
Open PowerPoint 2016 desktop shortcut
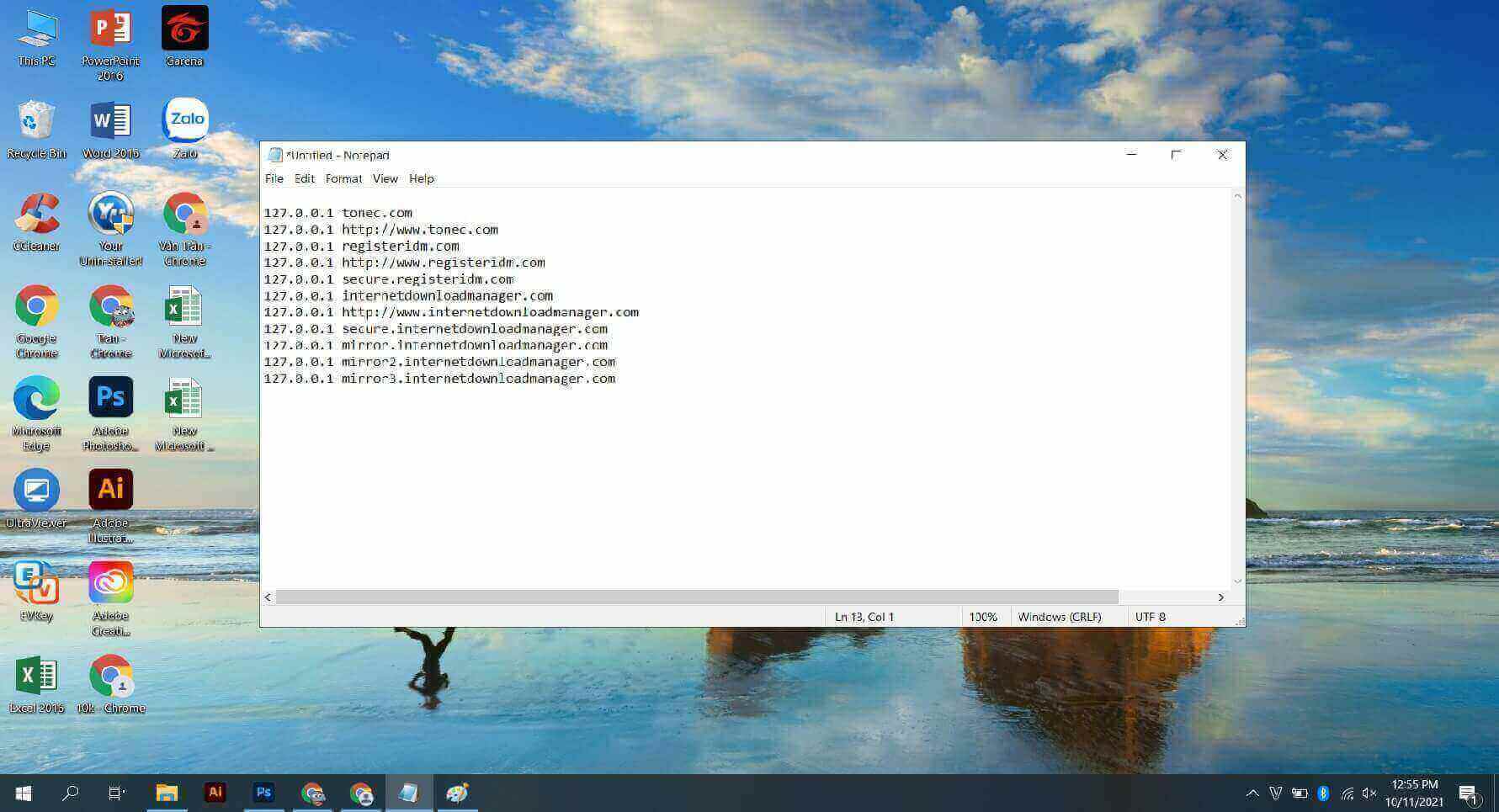pos(110,45)
